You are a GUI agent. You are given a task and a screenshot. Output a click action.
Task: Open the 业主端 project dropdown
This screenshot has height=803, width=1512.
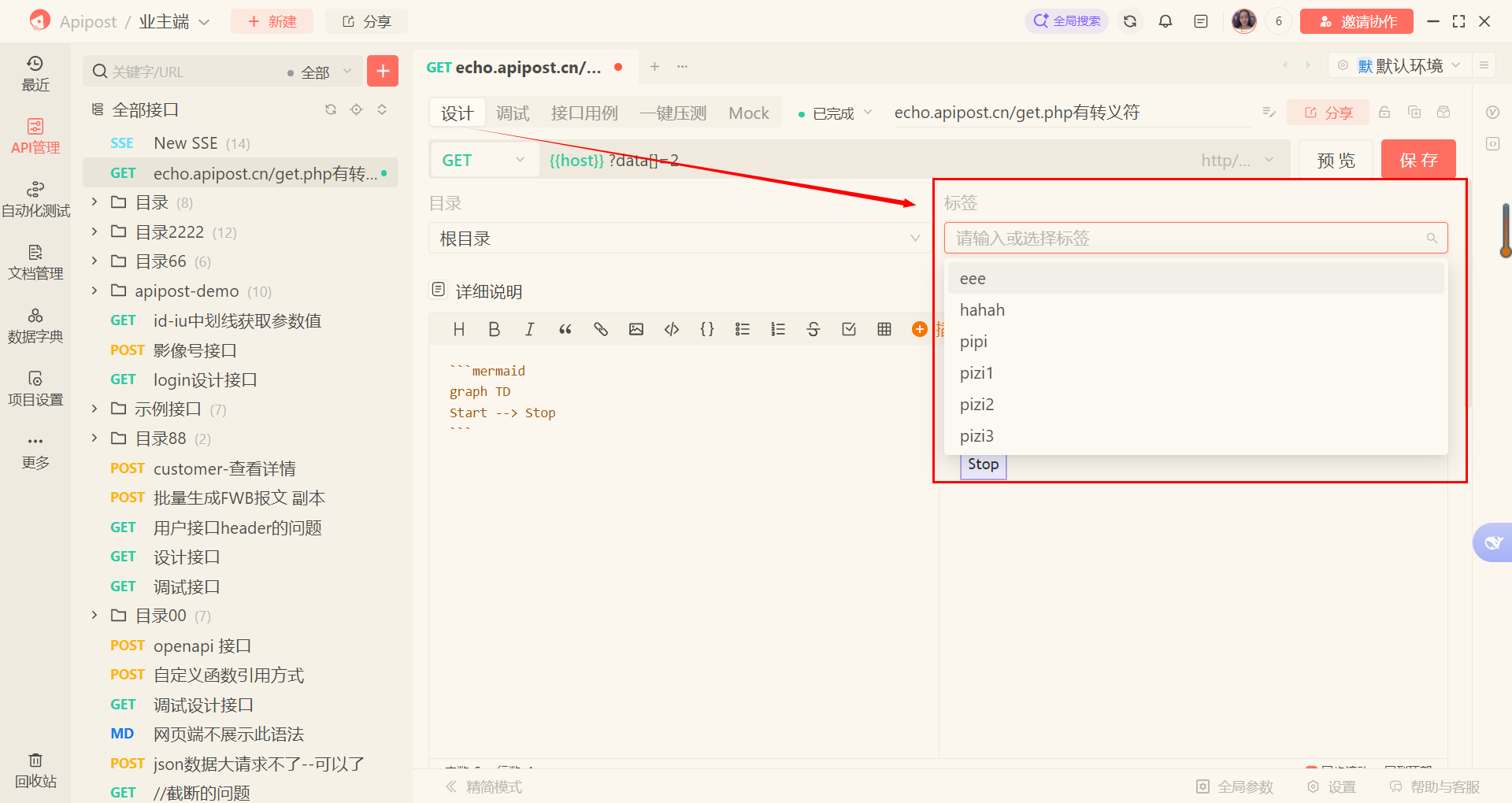pos(174,21)
